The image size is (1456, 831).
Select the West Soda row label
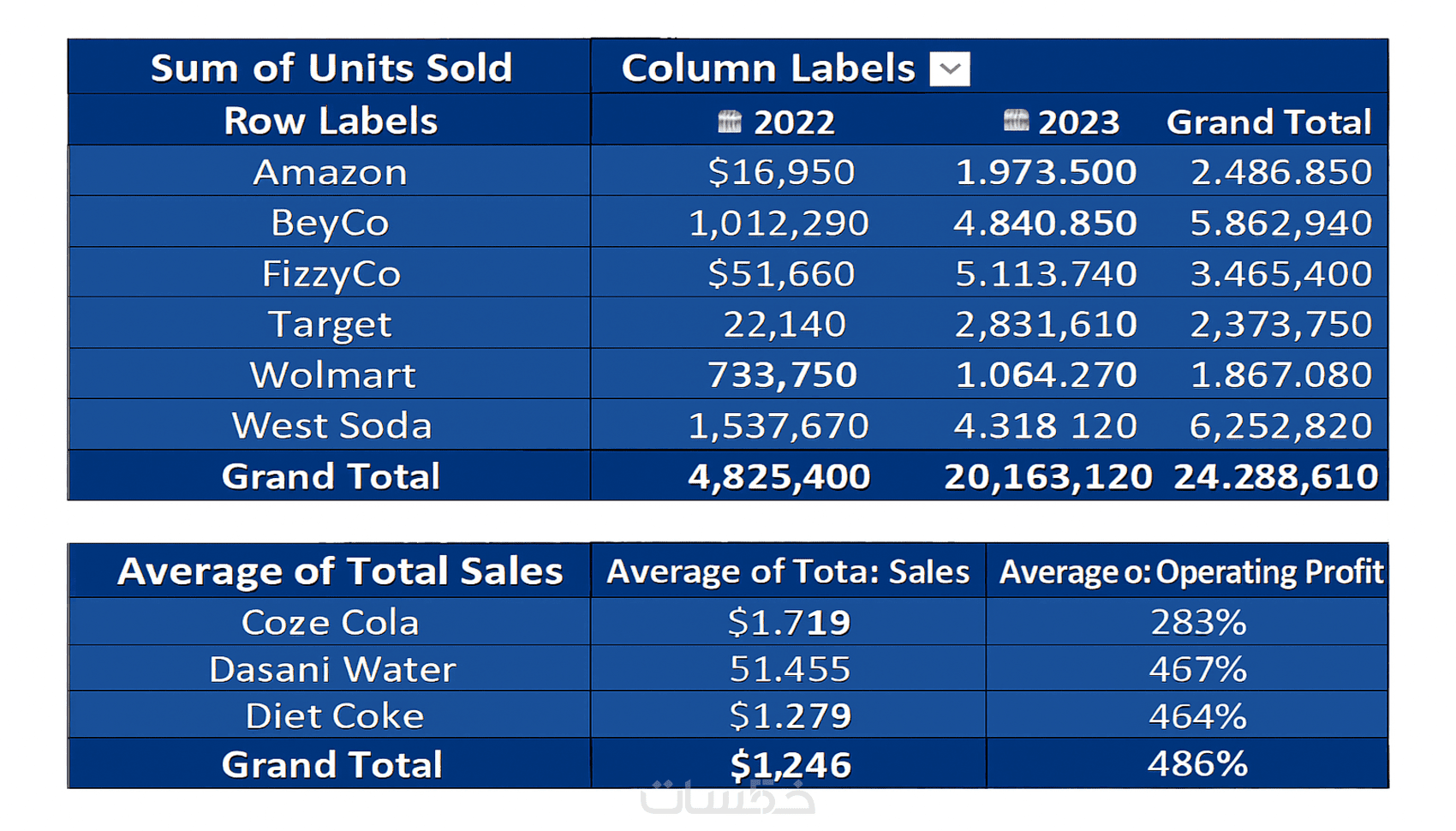[332, 426]
